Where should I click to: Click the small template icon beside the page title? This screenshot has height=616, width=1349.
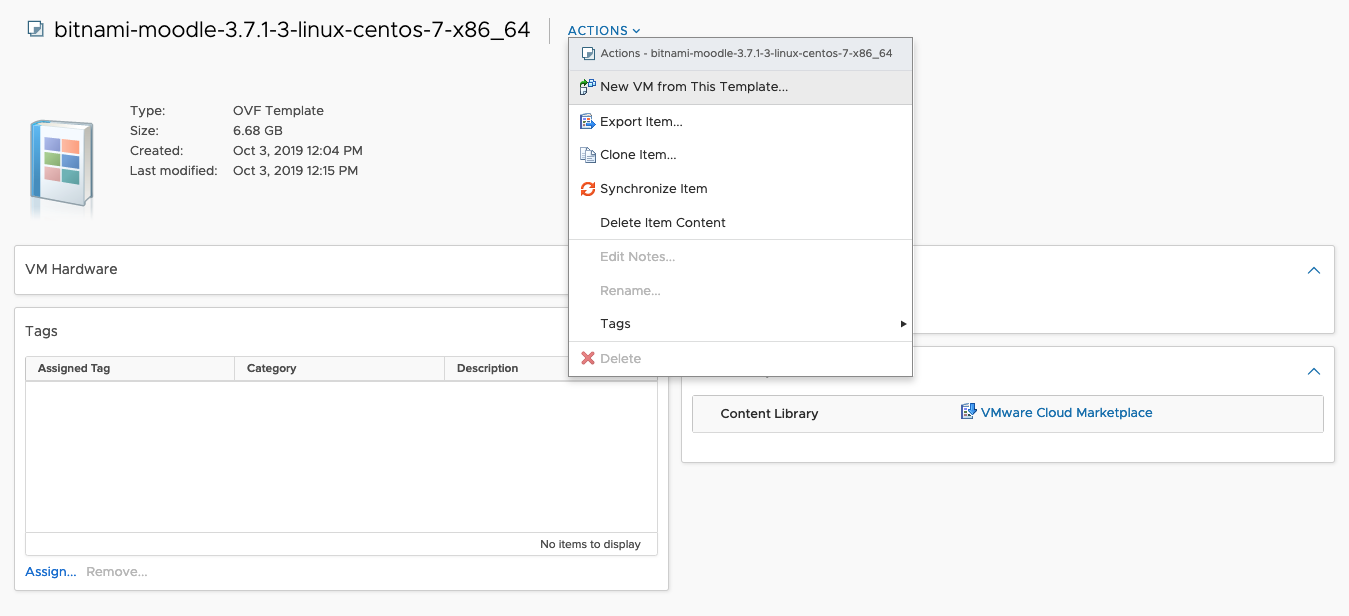[x=36, y=29]
